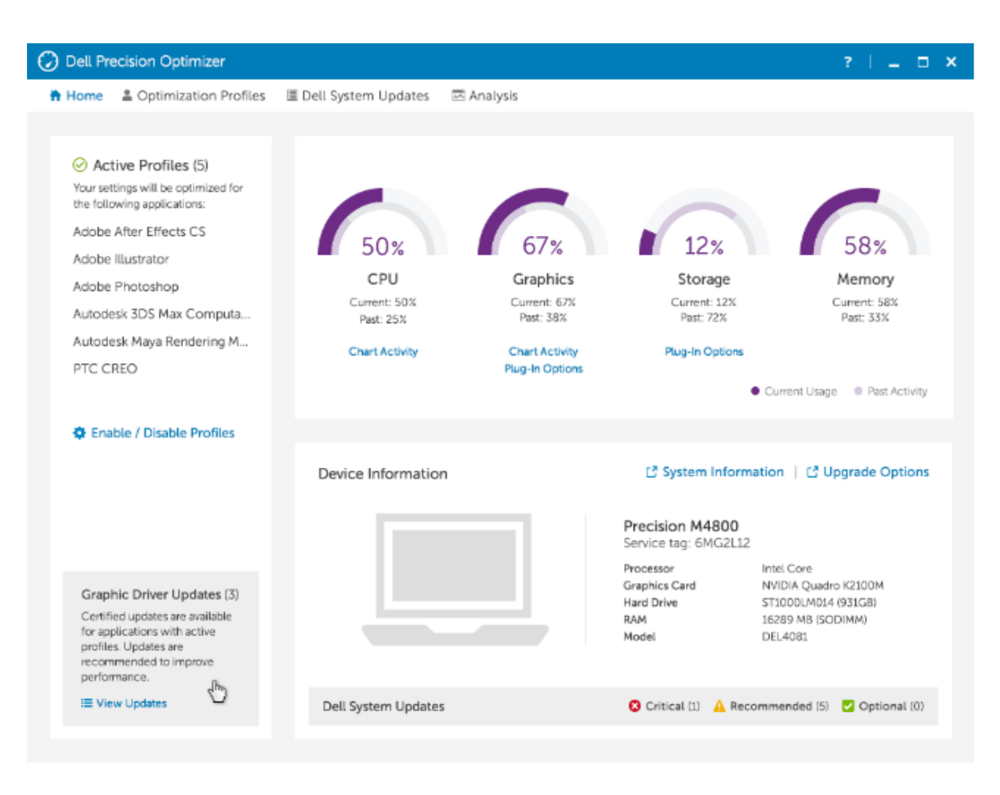Click Critical (1) updates count
The height and width of the screenshot is (795, 1000).
(x=672, y=706)
